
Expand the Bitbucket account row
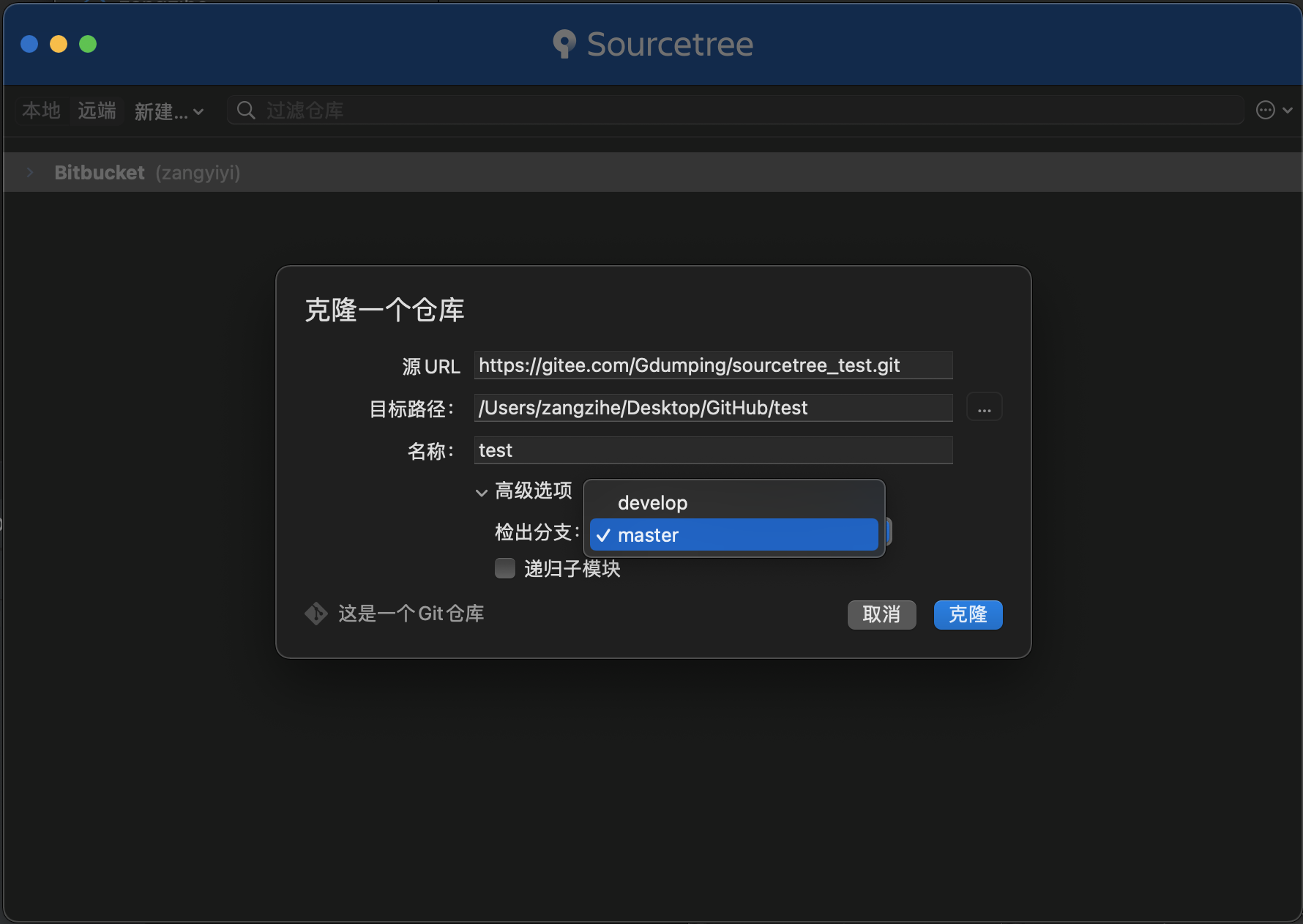pos(30,173)
